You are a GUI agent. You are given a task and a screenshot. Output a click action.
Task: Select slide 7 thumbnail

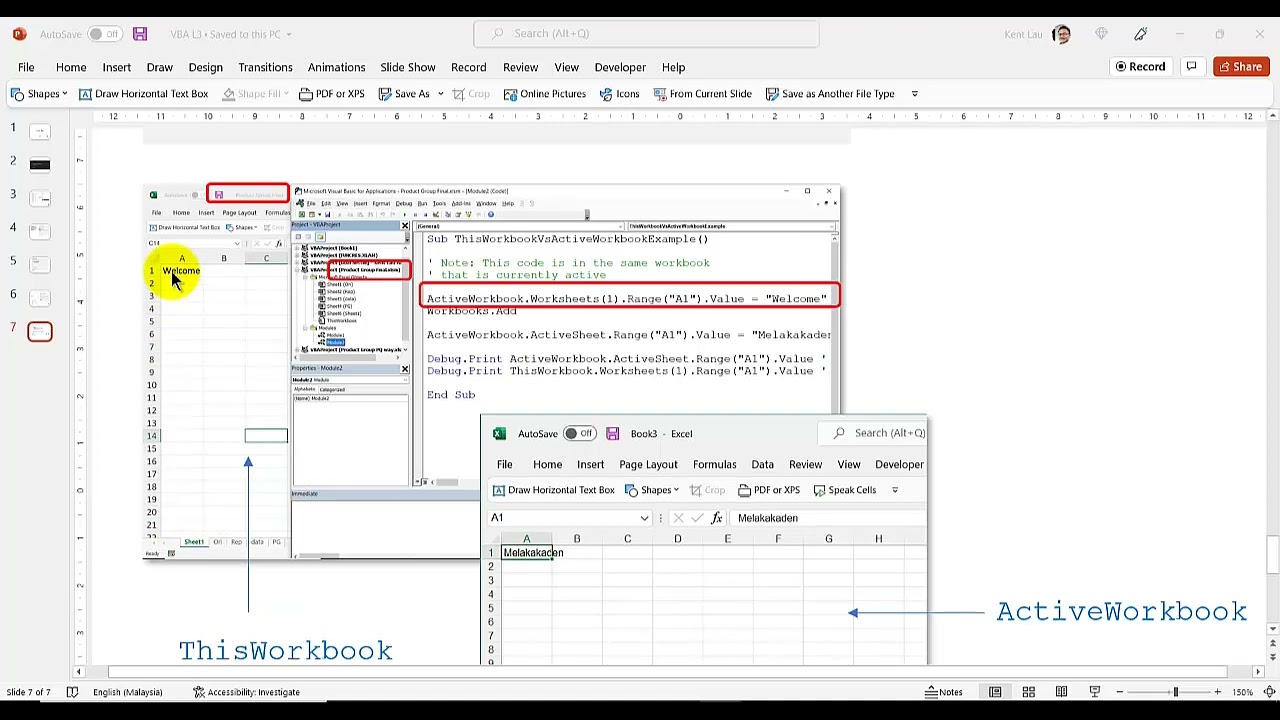[x=40, y=331]
